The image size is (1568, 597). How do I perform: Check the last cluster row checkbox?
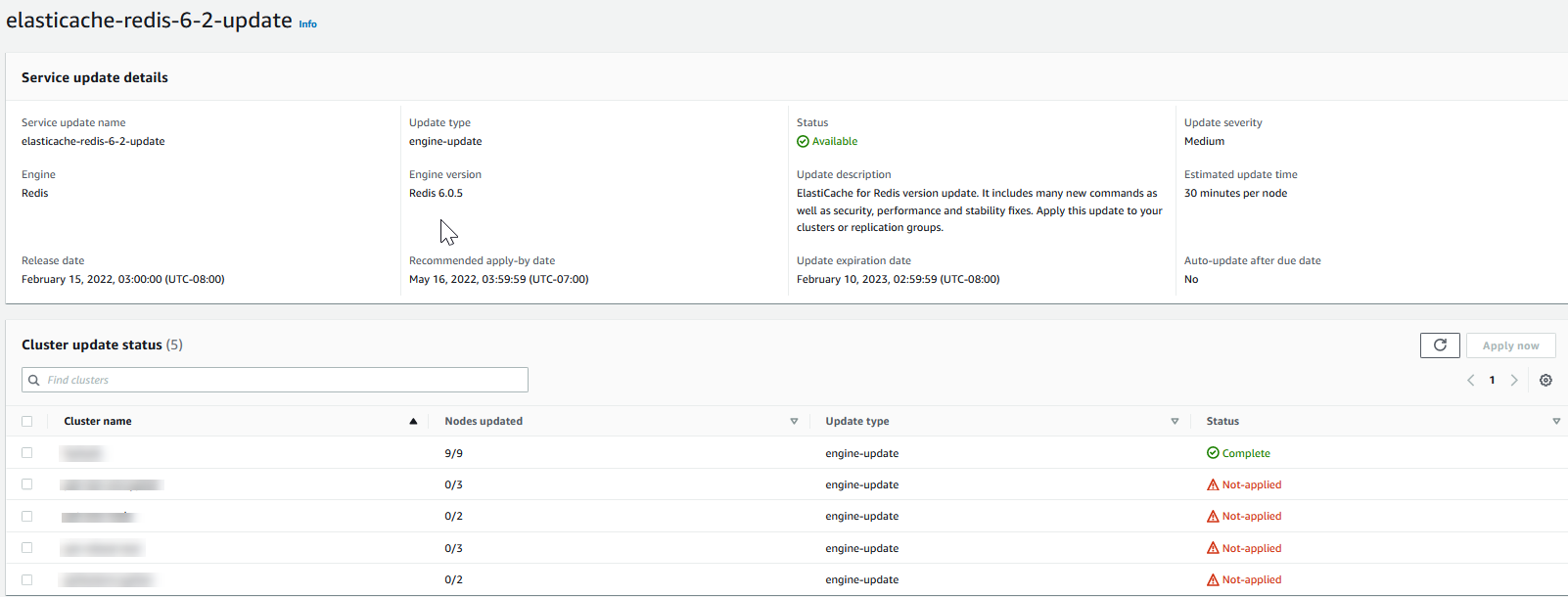pos(27,579)
